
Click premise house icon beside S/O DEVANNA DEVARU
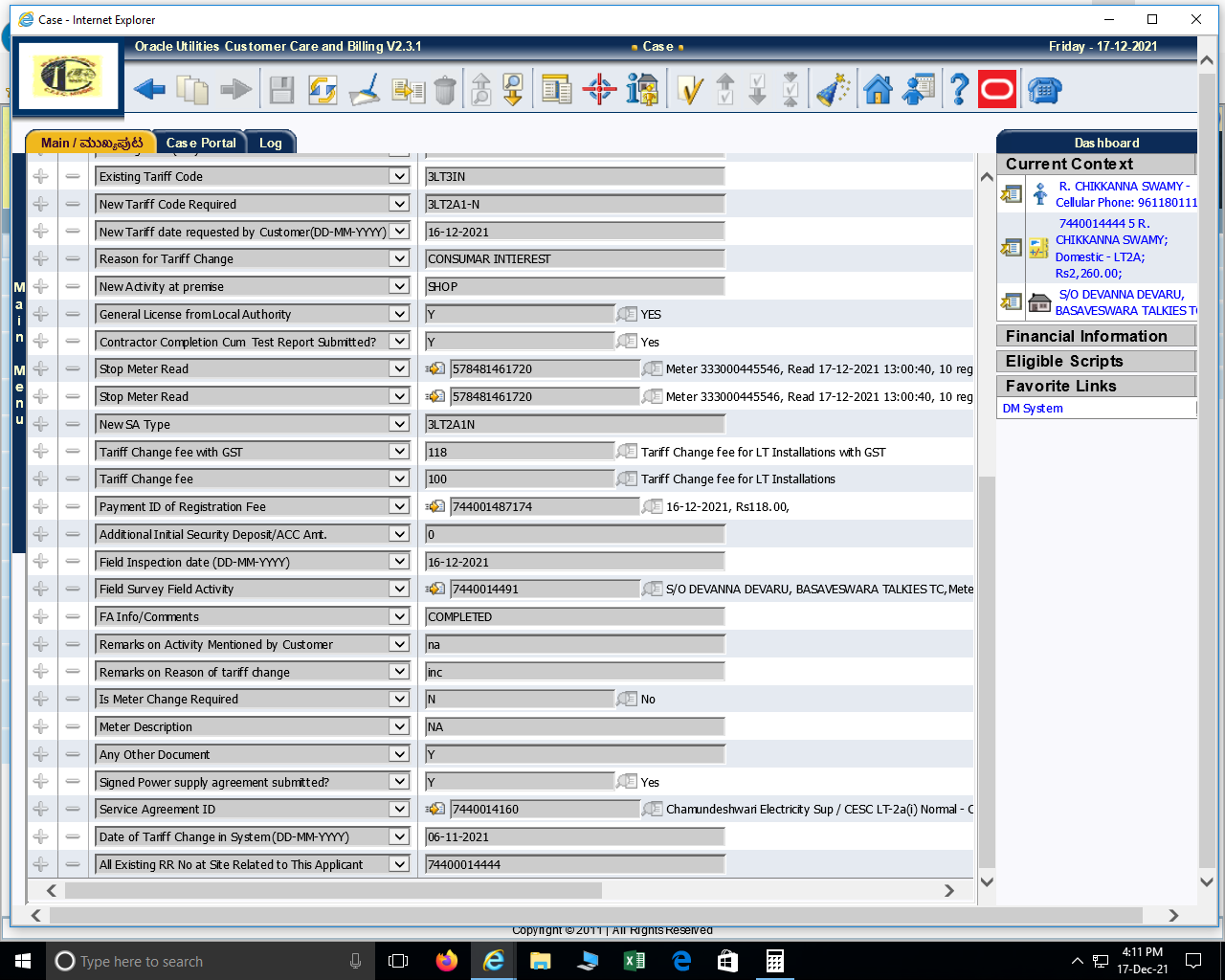point(1040,302)
